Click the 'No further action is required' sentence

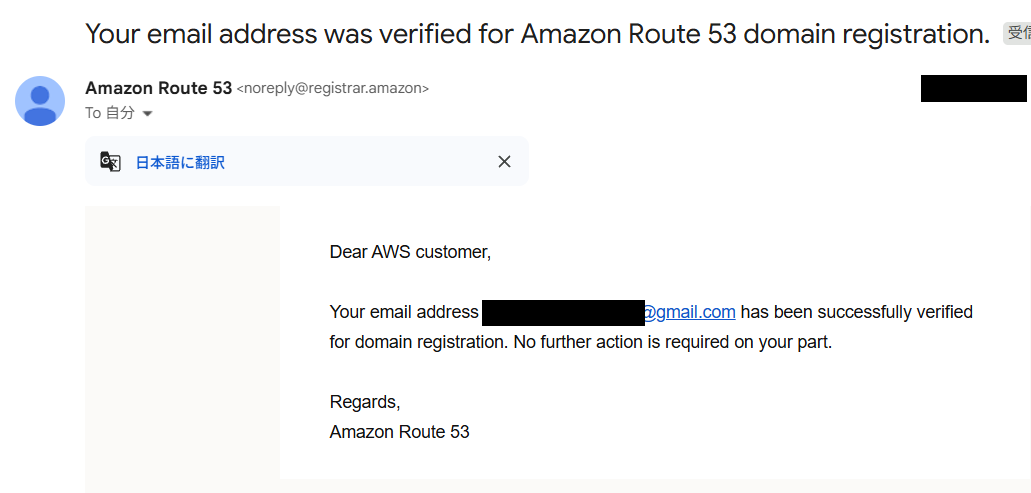(673, 342)
